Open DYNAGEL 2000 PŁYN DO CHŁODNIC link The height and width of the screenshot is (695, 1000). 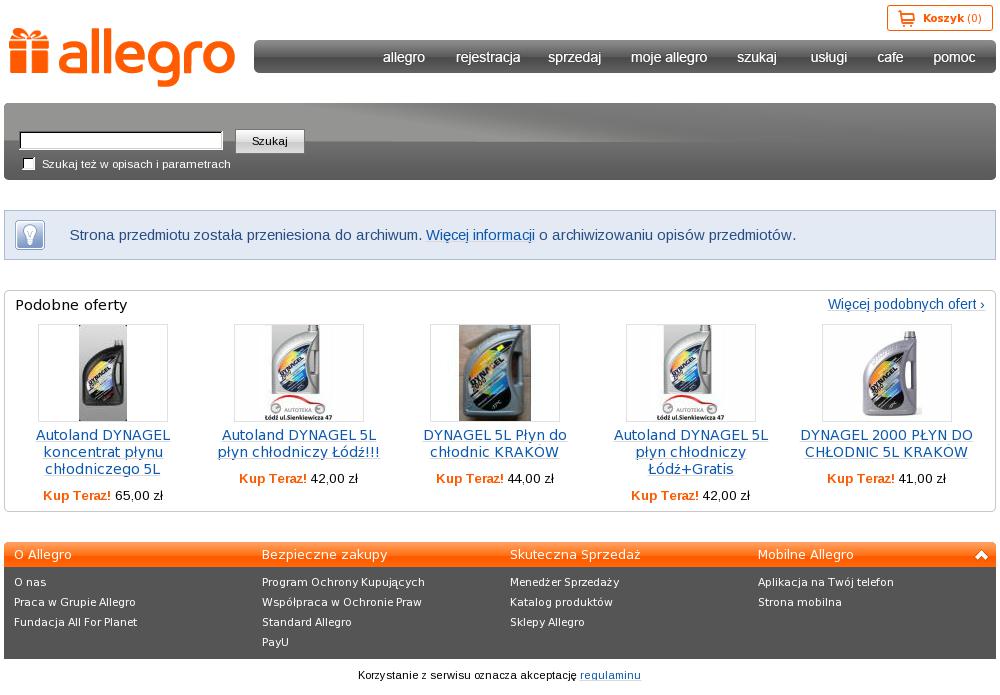tap(886, 444)
